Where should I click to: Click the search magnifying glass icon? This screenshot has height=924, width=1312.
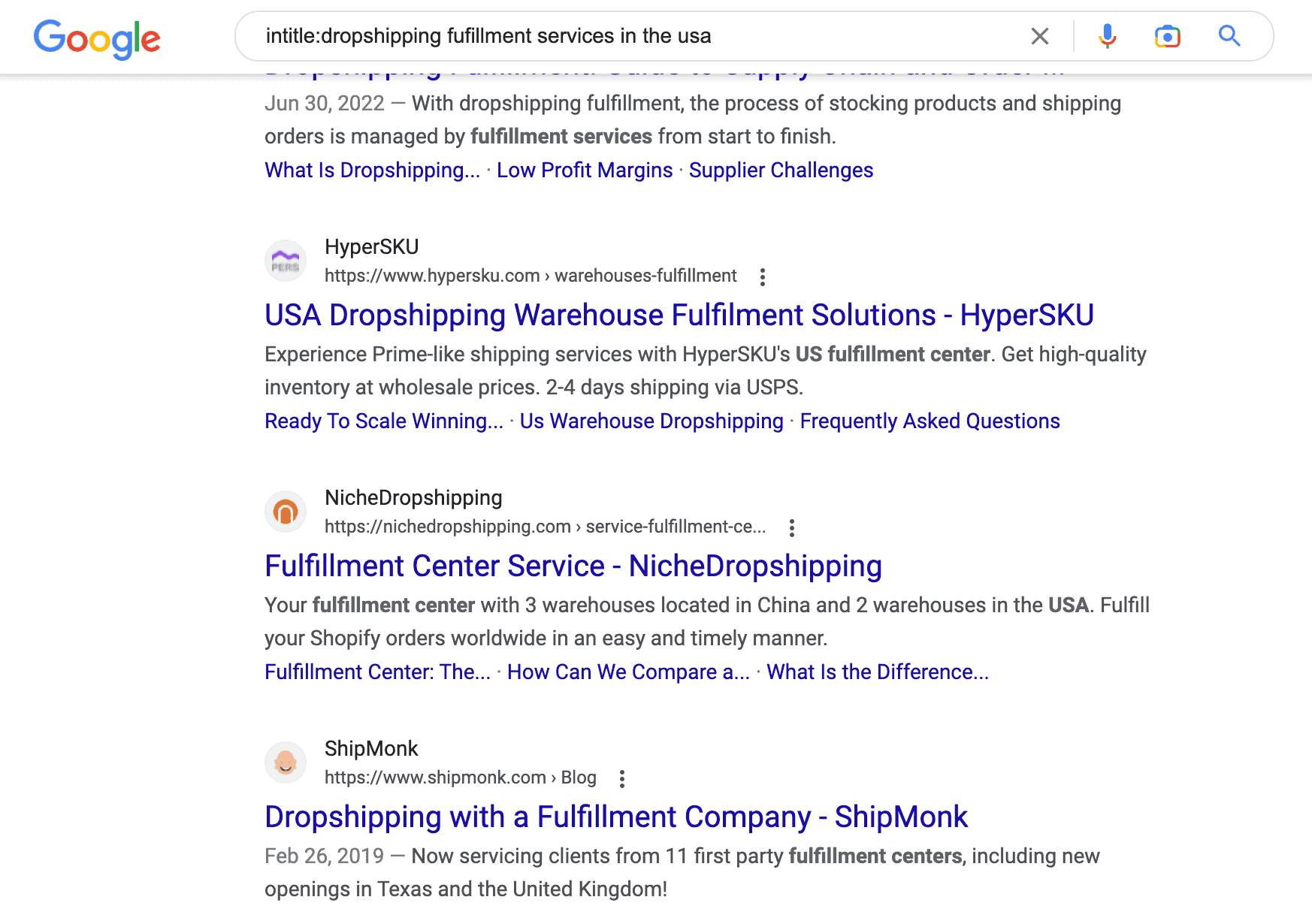[1229, 35]
